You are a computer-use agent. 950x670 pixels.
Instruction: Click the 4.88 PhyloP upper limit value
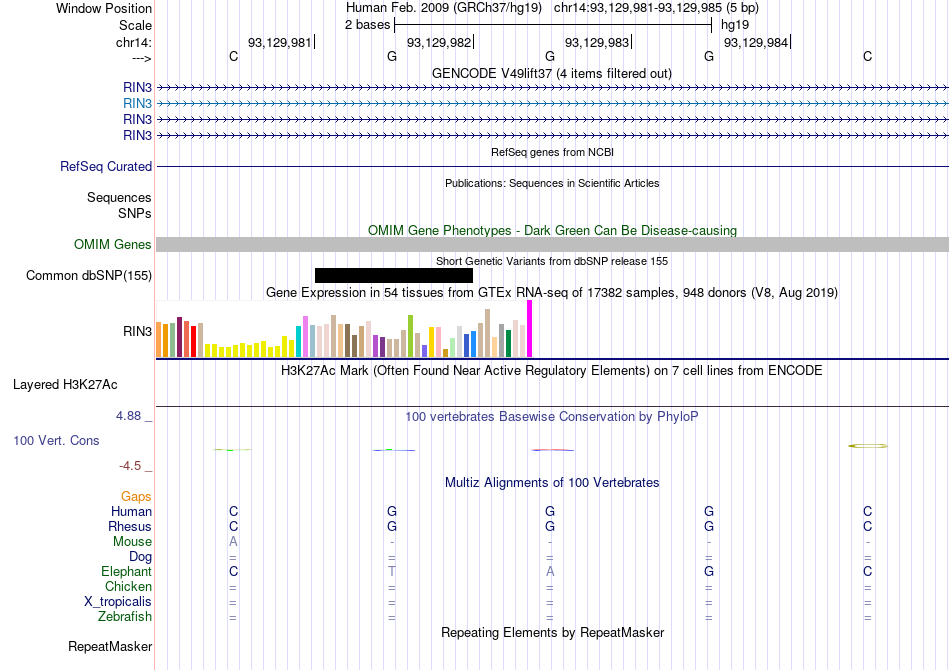click(128, 416)
